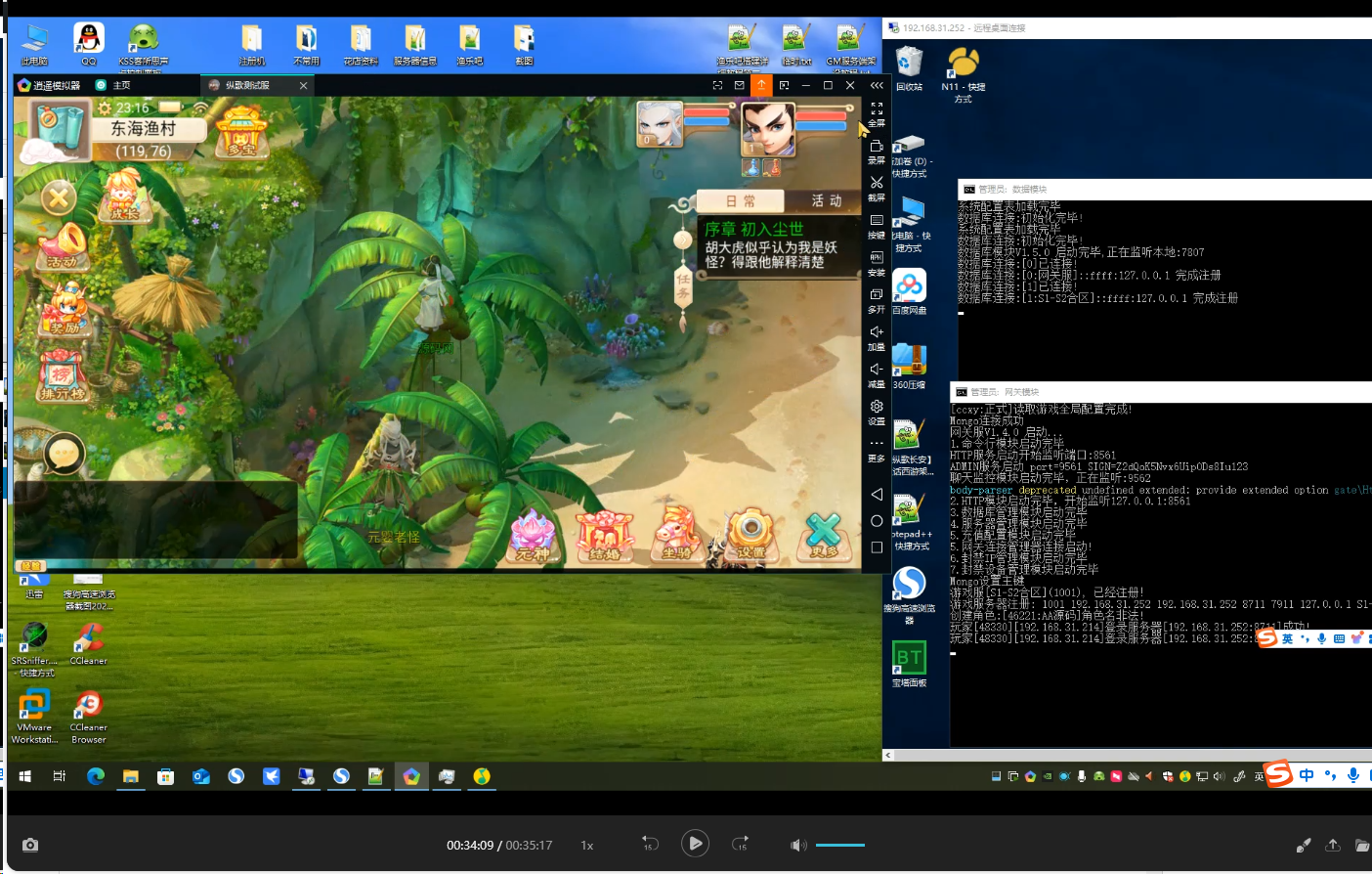This screenshot has height=874, width=1372.
Task: Click the Android recent apps square button
Action: (x=877, y=547)
